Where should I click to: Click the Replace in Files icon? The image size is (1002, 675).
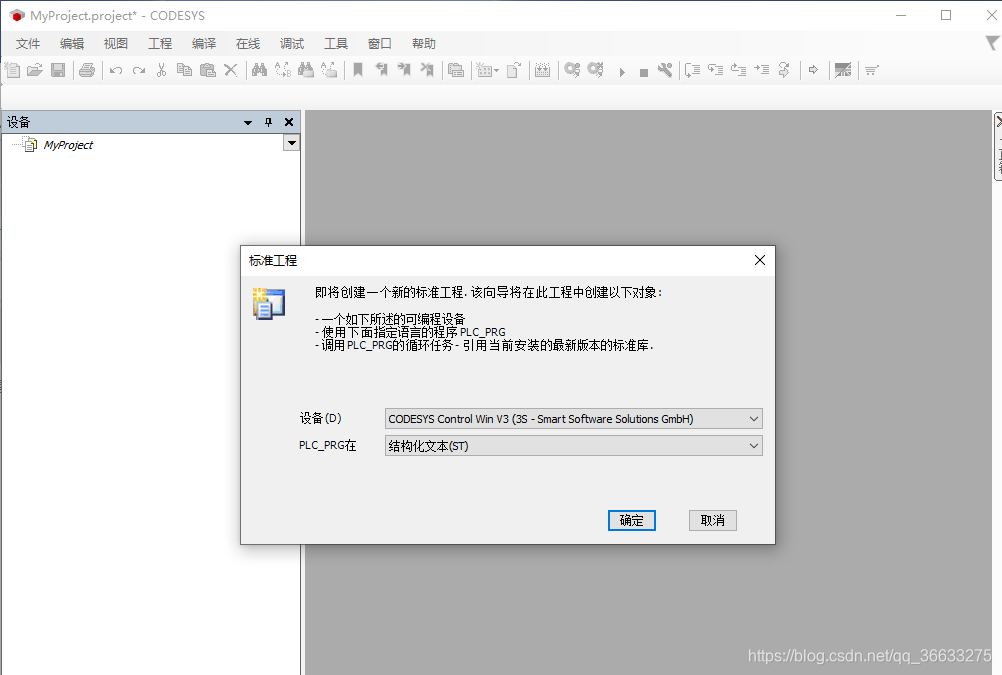coord(329,70)
